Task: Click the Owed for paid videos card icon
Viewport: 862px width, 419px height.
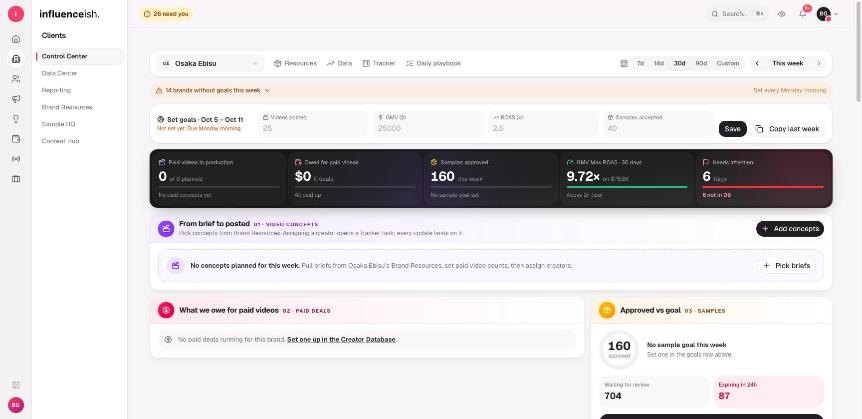Action: pos(298,162)
